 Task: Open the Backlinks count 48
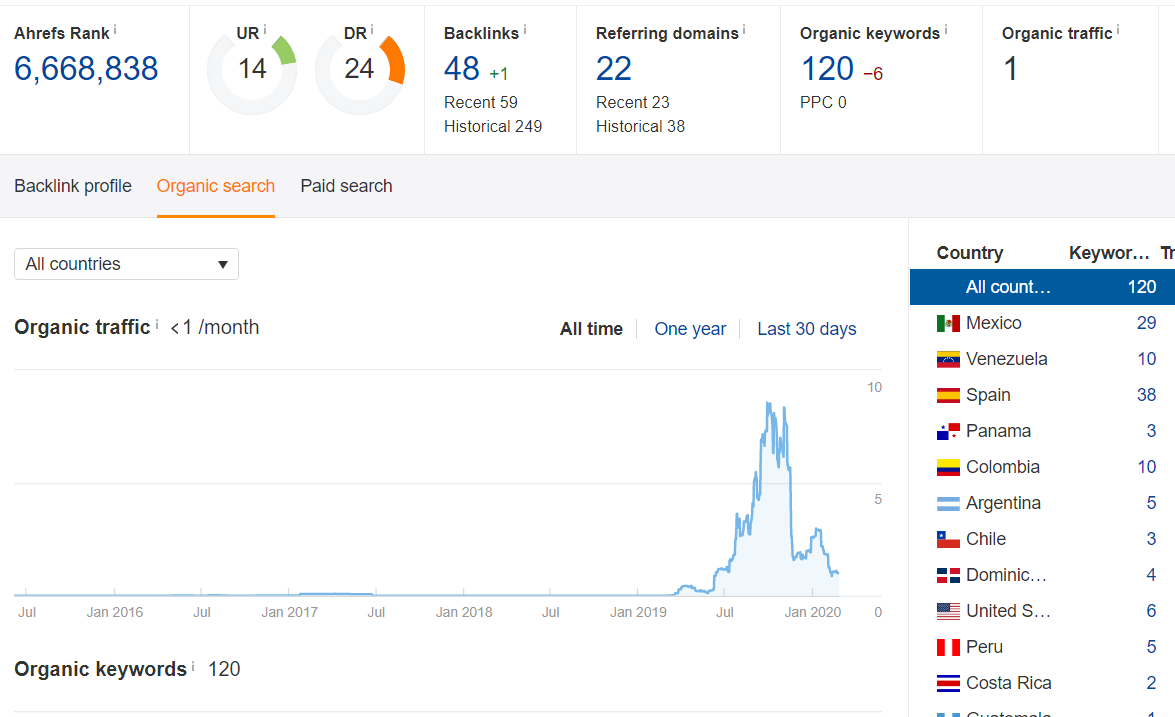pos(462,69)
